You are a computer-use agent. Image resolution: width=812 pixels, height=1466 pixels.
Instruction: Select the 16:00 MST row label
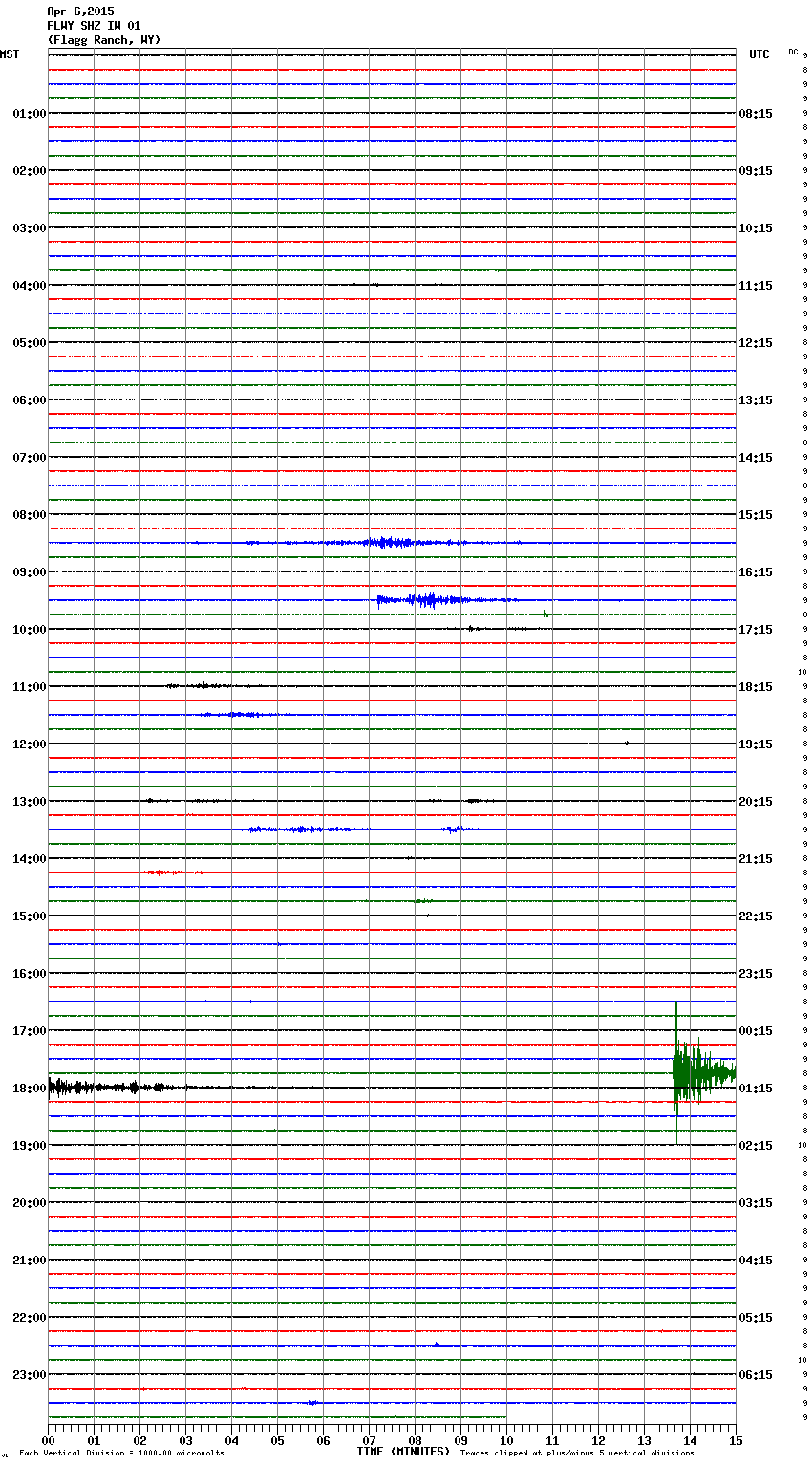point(30,974)
